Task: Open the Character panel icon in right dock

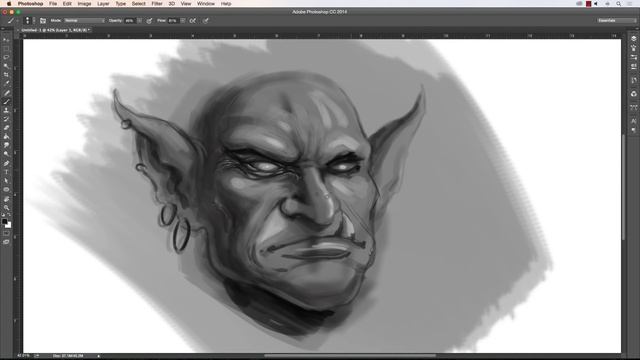Action: pyautogui.click(x=633, y=121)
